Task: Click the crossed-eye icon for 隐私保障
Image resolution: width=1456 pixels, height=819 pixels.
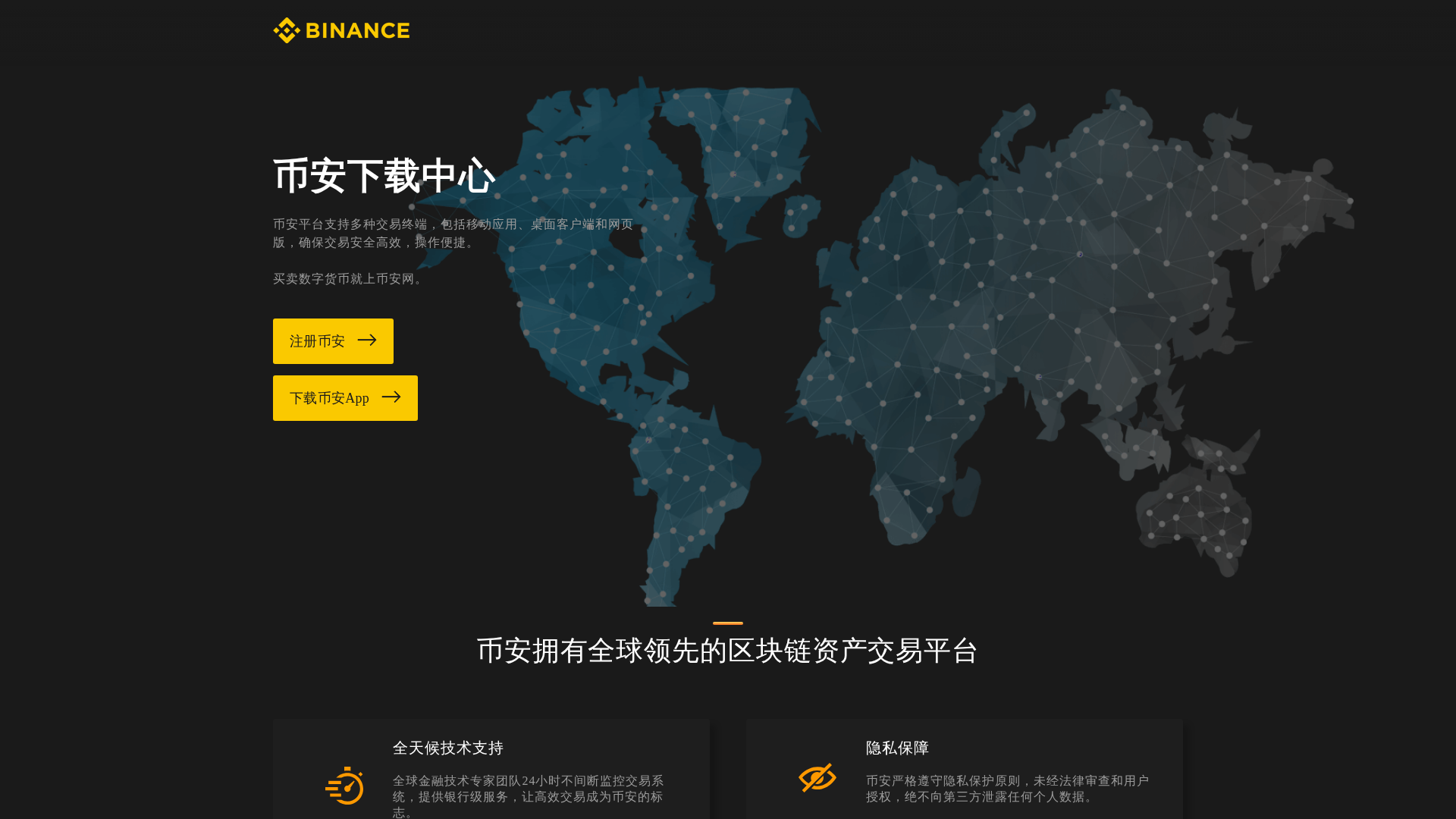Action: coord(817,778)
